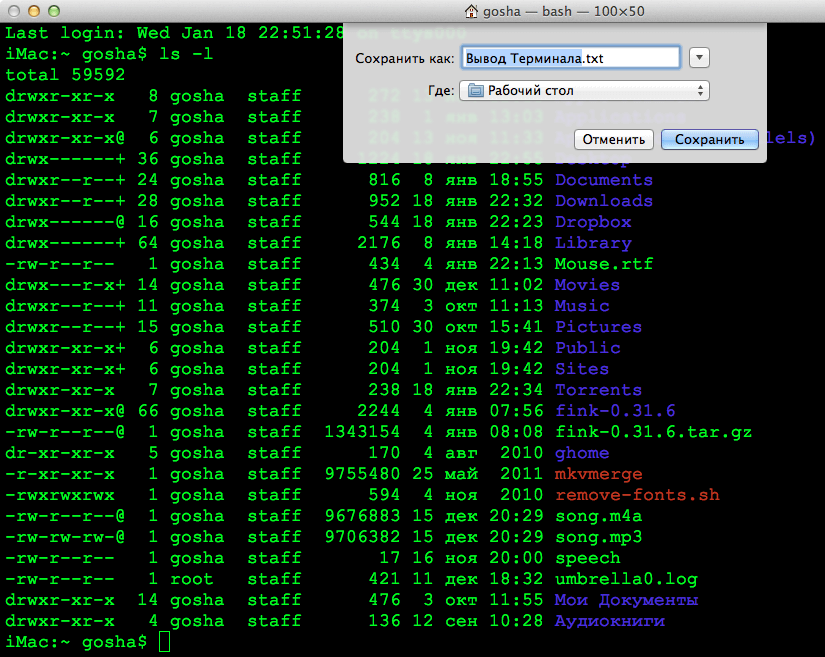Click the Где label in dialog
The height and width of the screenshot is (657, 825).
click(x=441, y=90)
